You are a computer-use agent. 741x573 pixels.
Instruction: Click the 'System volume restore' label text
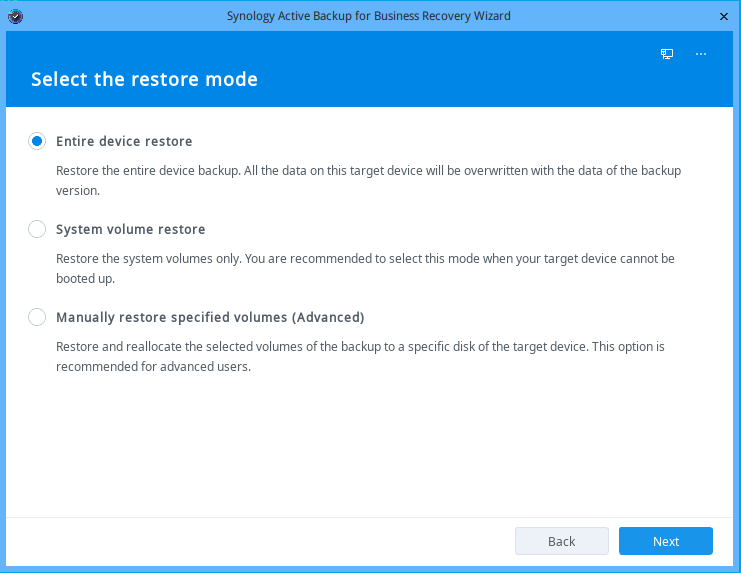tap(130, 229)
